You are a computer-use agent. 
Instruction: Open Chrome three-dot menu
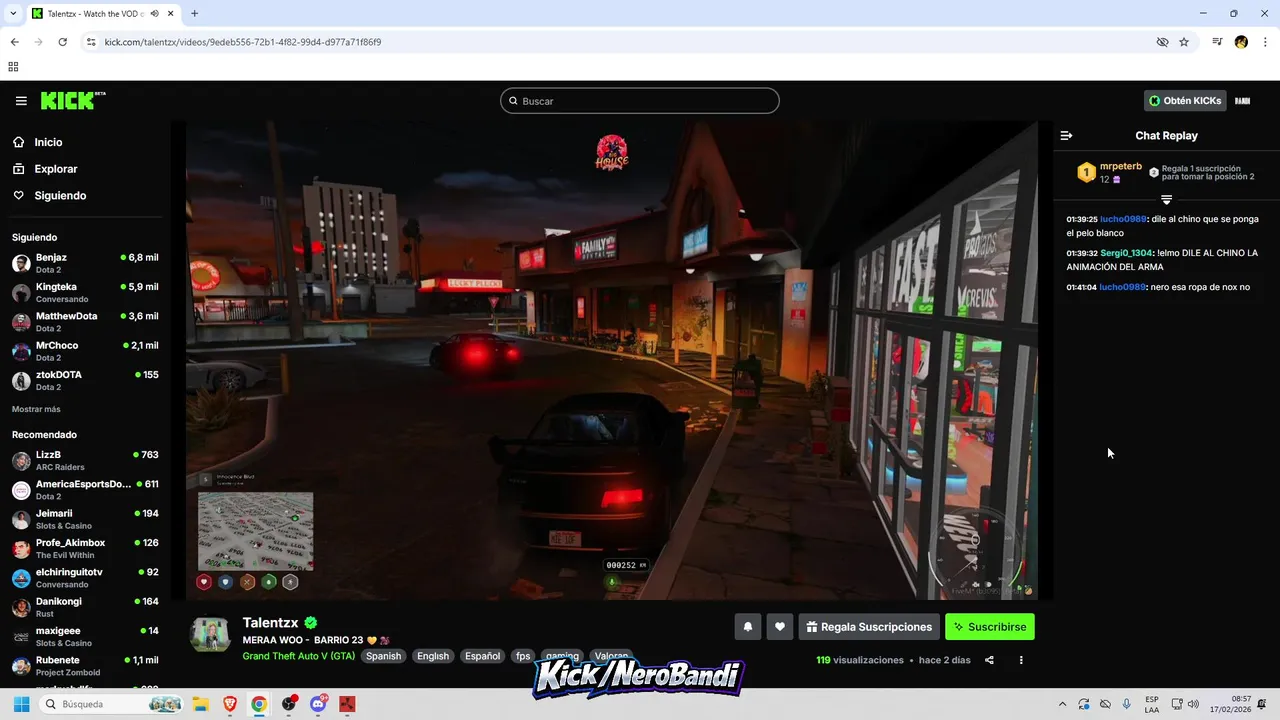pyautogui.click(x=1265, y=42)
